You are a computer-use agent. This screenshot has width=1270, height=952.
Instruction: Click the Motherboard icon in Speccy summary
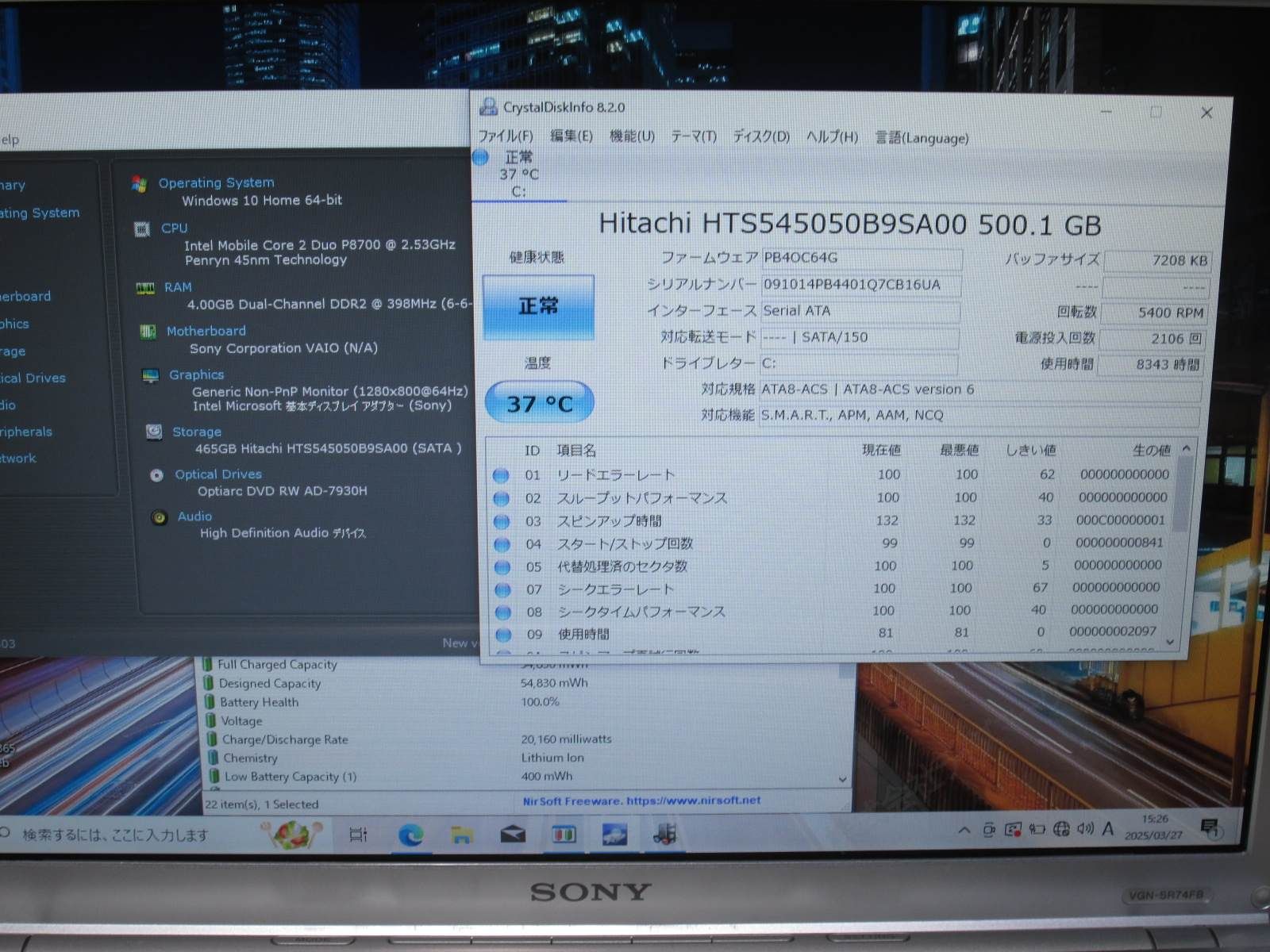pos(148,332)
